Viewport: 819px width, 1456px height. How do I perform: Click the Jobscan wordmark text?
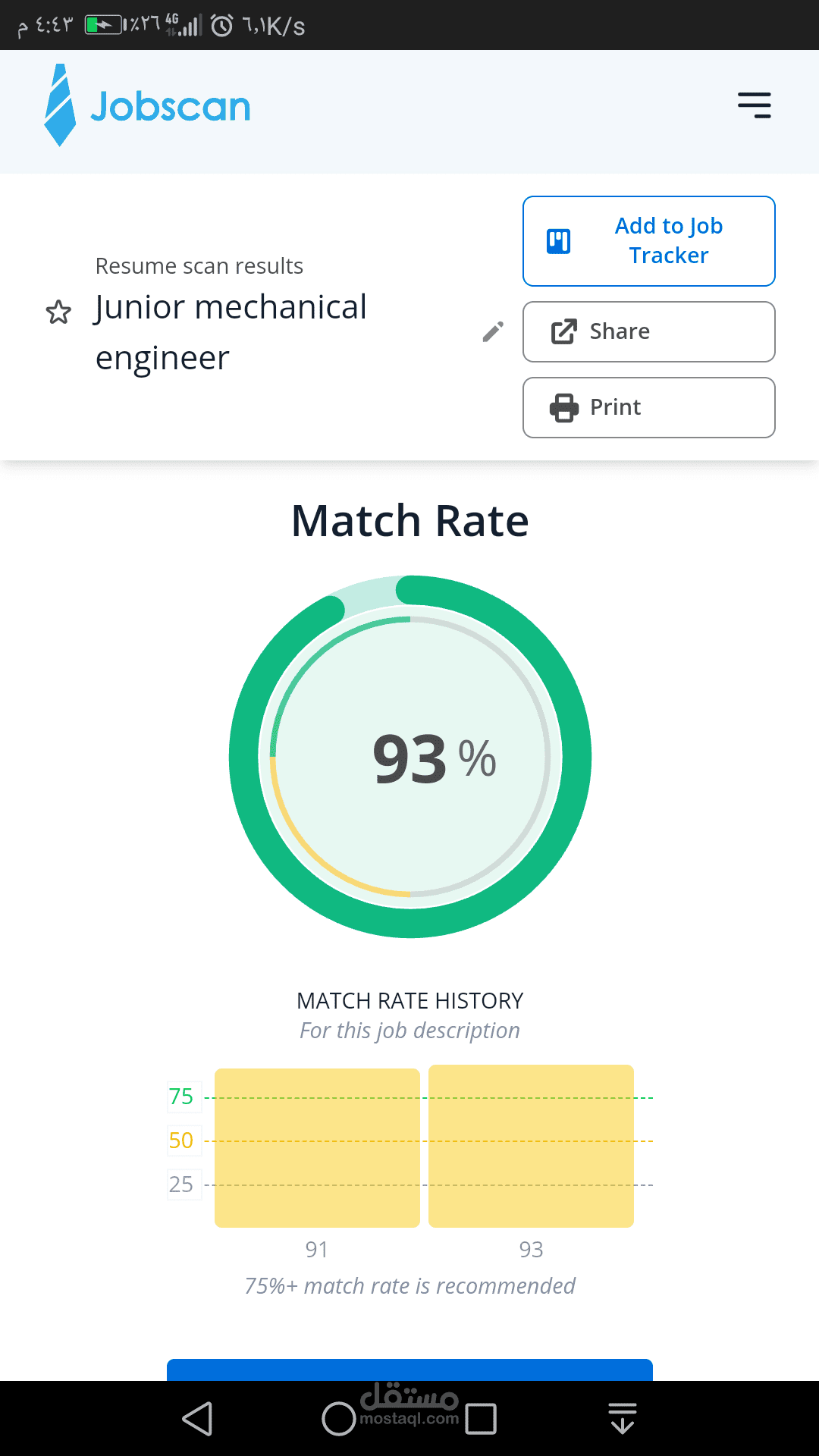(171, 107)
